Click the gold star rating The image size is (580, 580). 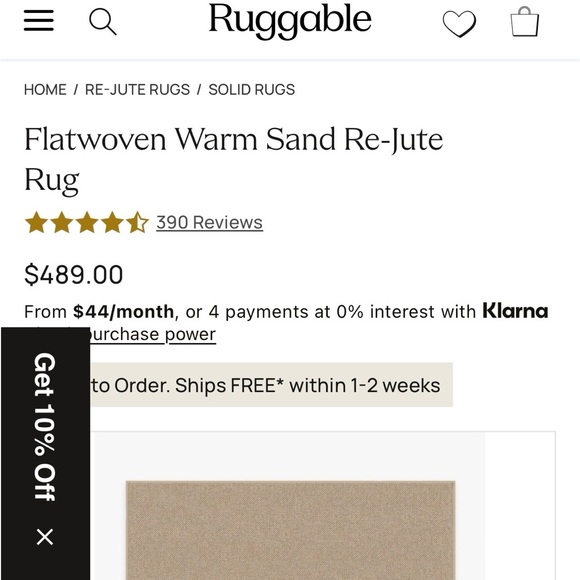point(87,222)
